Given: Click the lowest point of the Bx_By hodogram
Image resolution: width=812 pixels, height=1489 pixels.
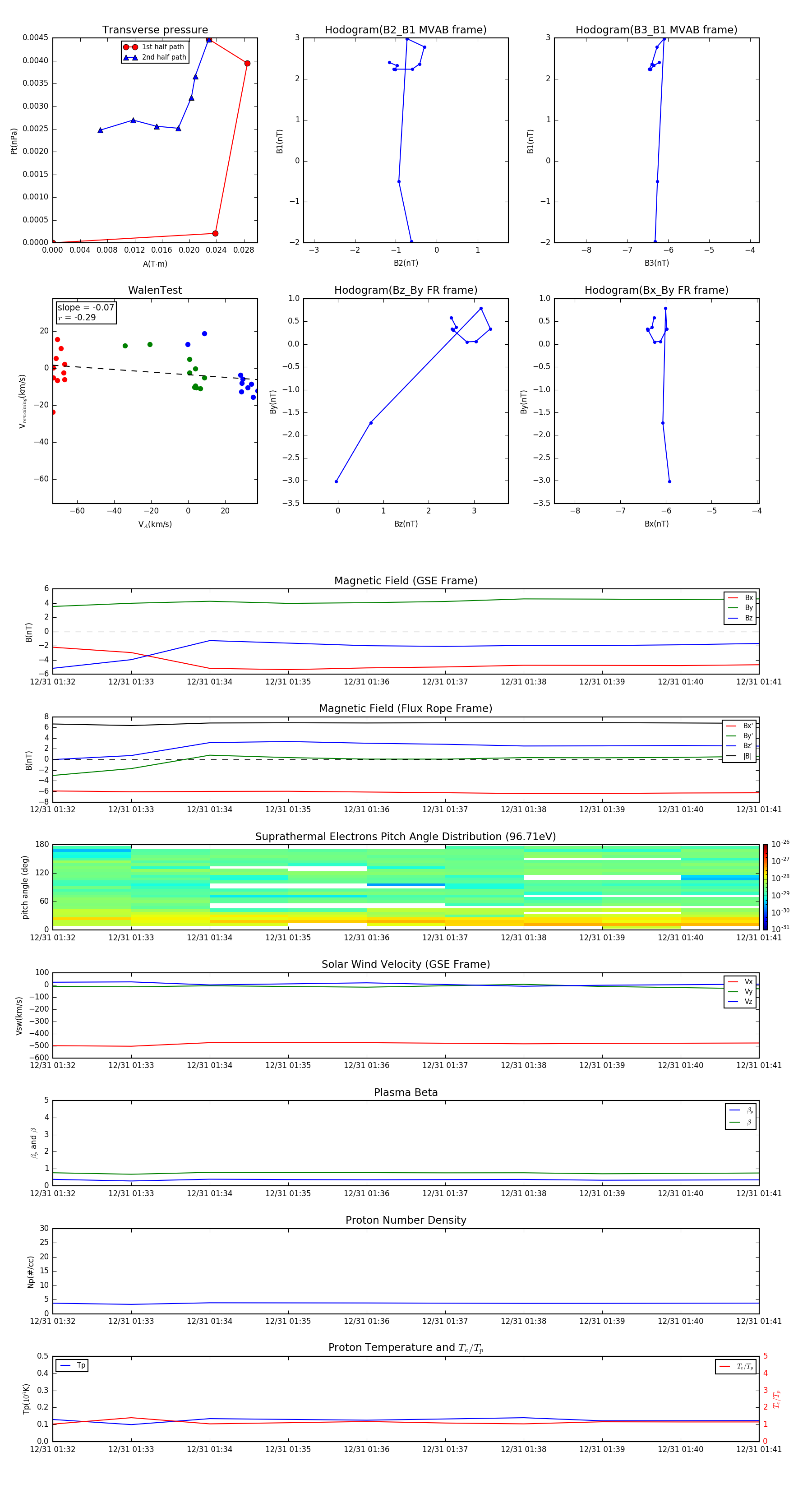Looking at the screenshot, I should [670, 481].
